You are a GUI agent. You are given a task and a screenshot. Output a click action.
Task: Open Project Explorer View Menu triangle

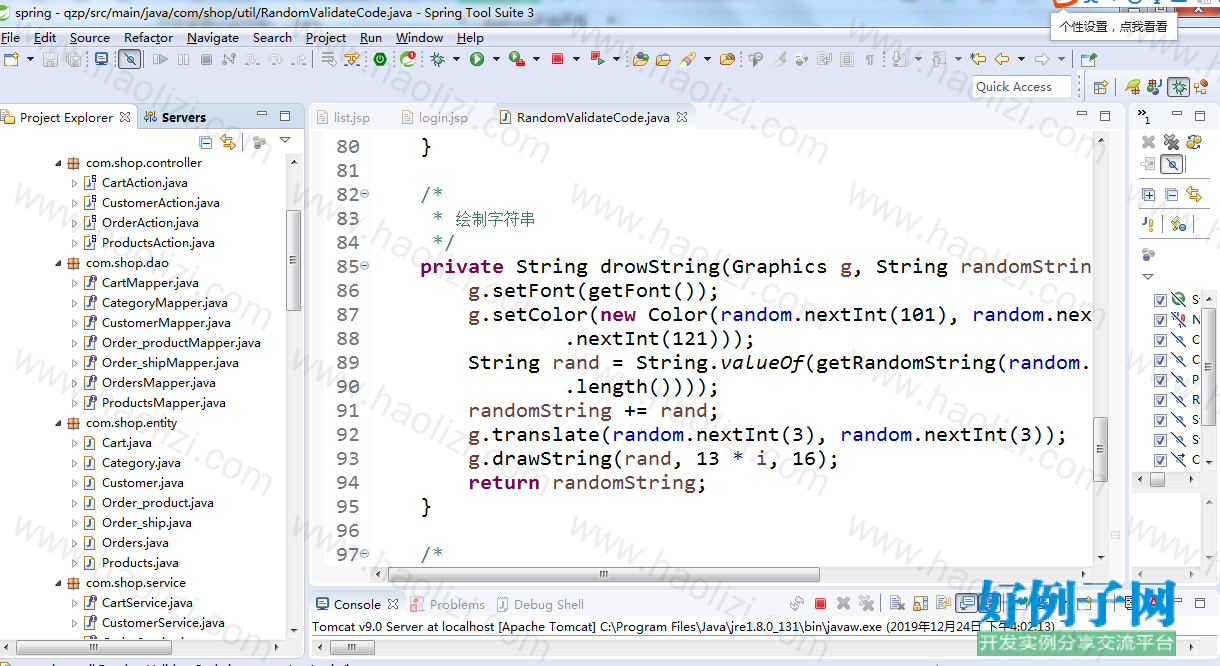(285, 141)
